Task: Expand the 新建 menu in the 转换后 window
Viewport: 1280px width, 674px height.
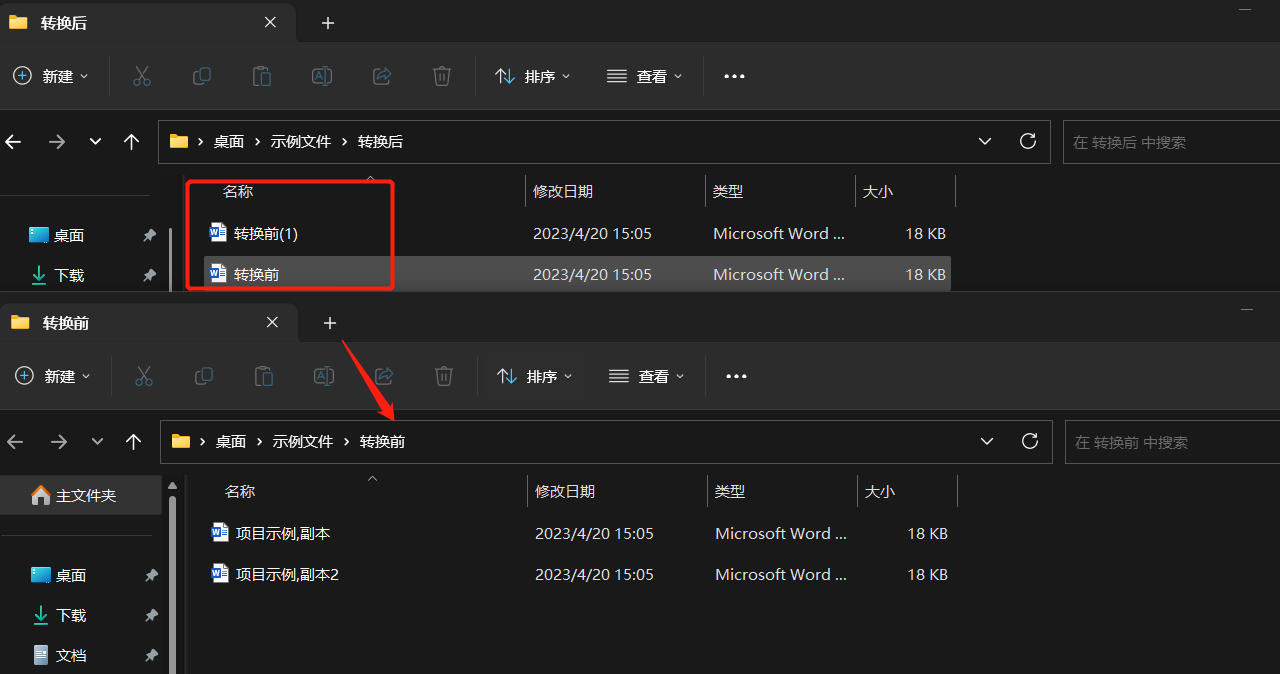Action: coord(51,76)
